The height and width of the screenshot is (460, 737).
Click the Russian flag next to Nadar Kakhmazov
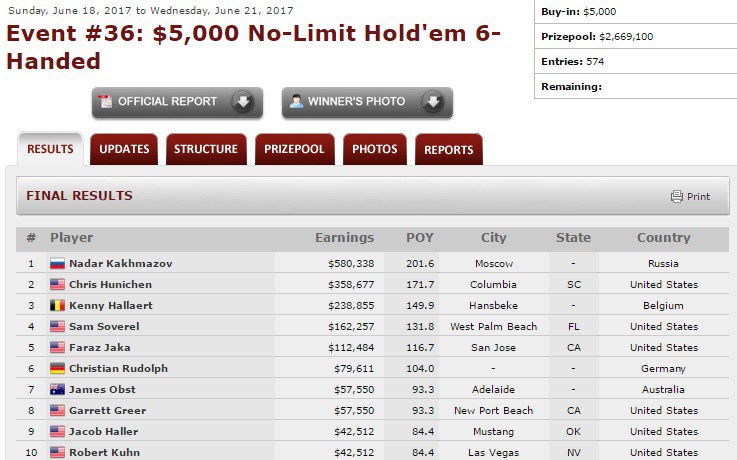tap(57, 264)
